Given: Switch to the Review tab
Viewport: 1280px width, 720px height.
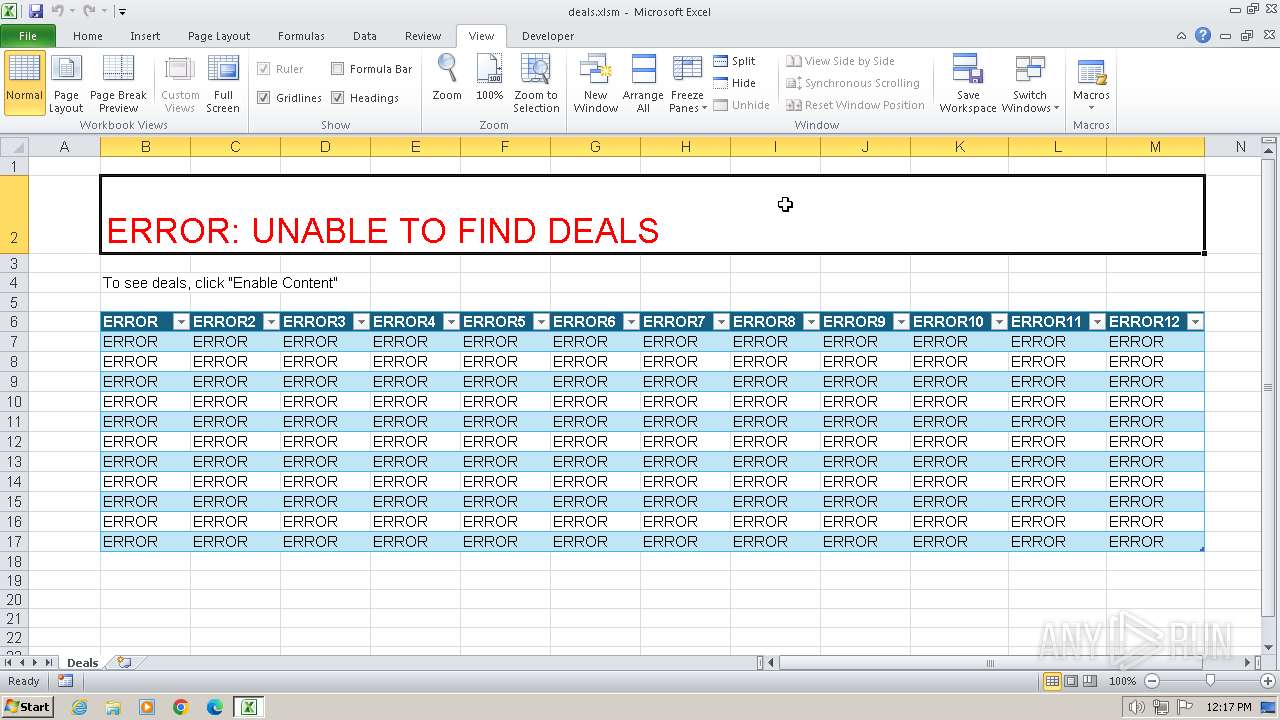Looking at the screenshot, I should tap(423, 36).
